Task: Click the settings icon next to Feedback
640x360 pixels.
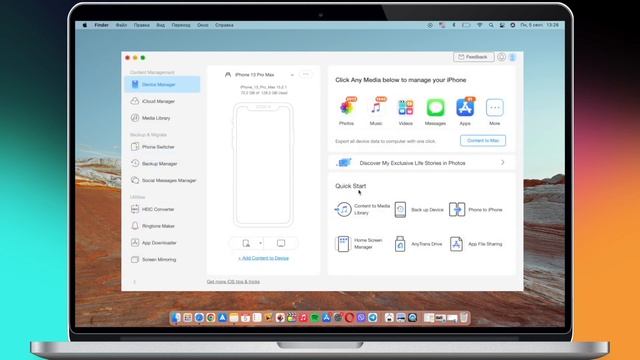Action: point(501,57)
